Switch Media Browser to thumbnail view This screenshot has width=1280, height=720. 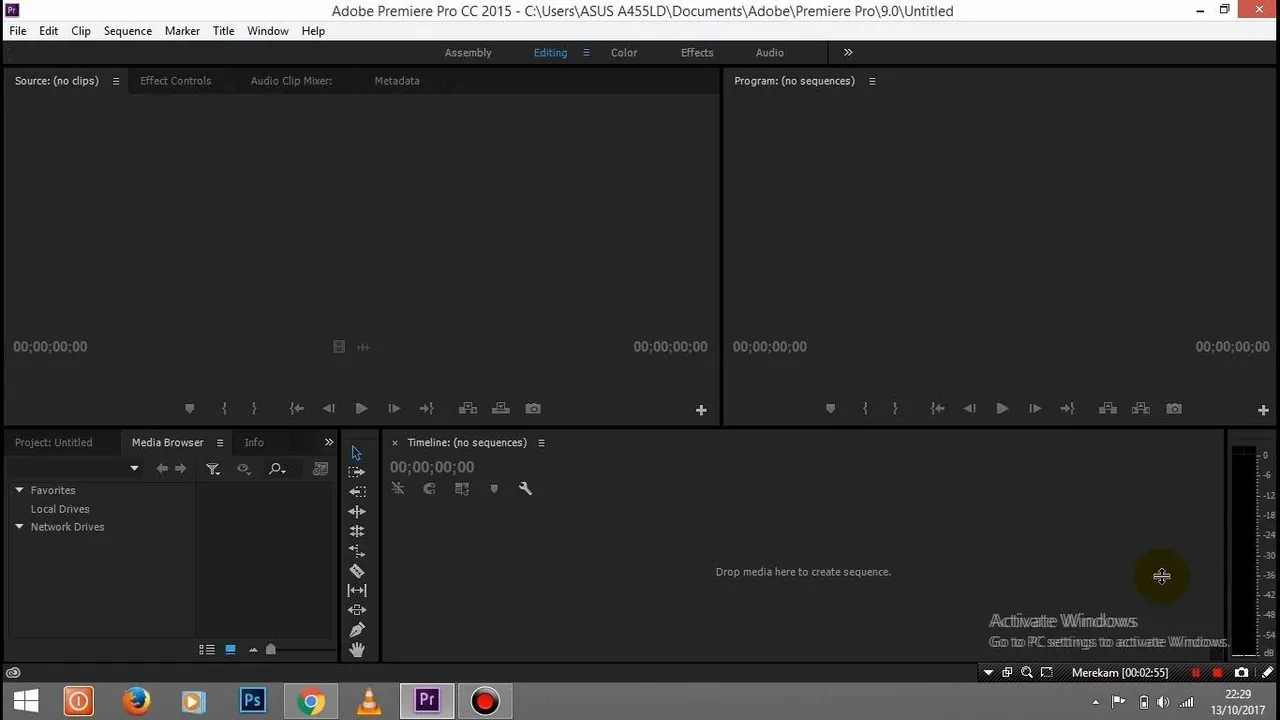click(230, 649)
